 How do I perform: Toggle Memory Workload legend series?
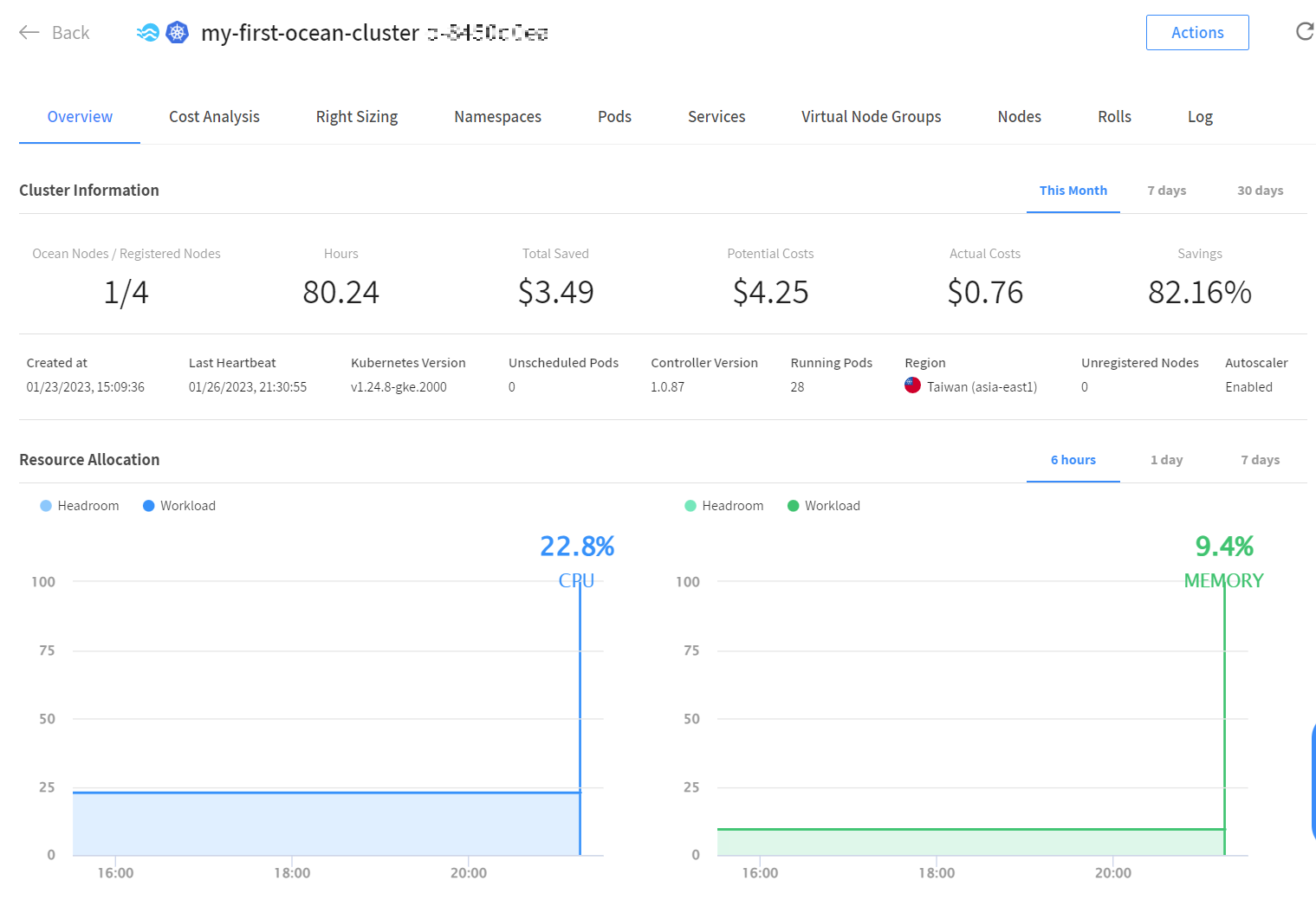coord(824,506)
